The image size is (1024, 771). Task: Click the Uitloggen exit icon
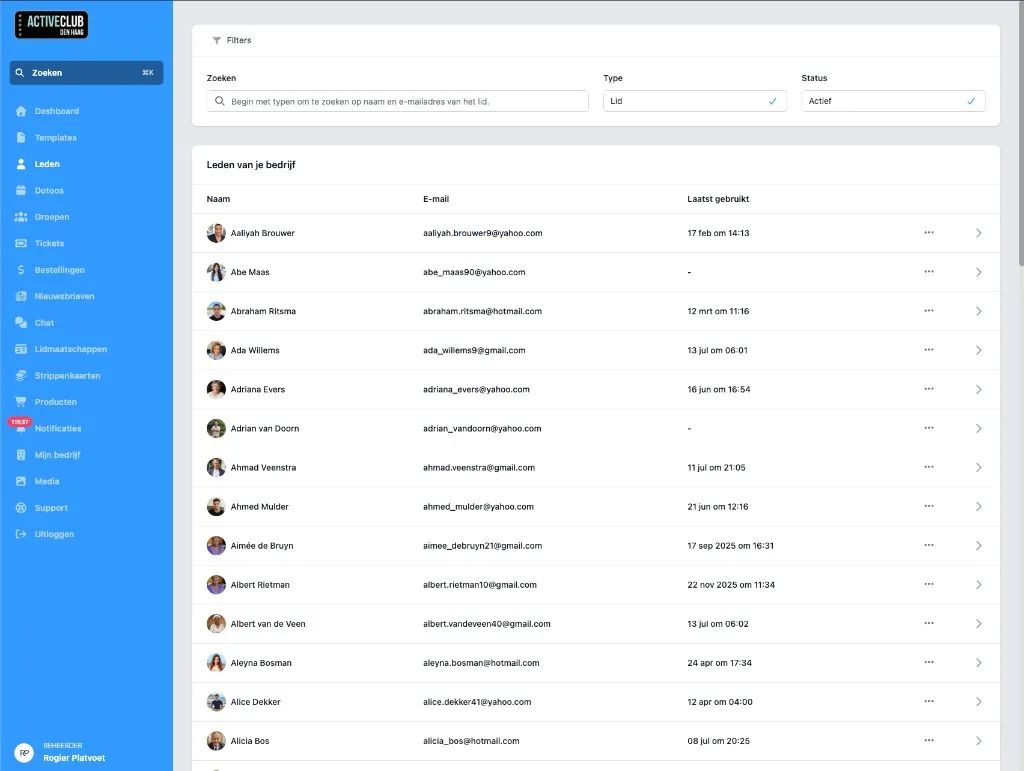(21, 534)
